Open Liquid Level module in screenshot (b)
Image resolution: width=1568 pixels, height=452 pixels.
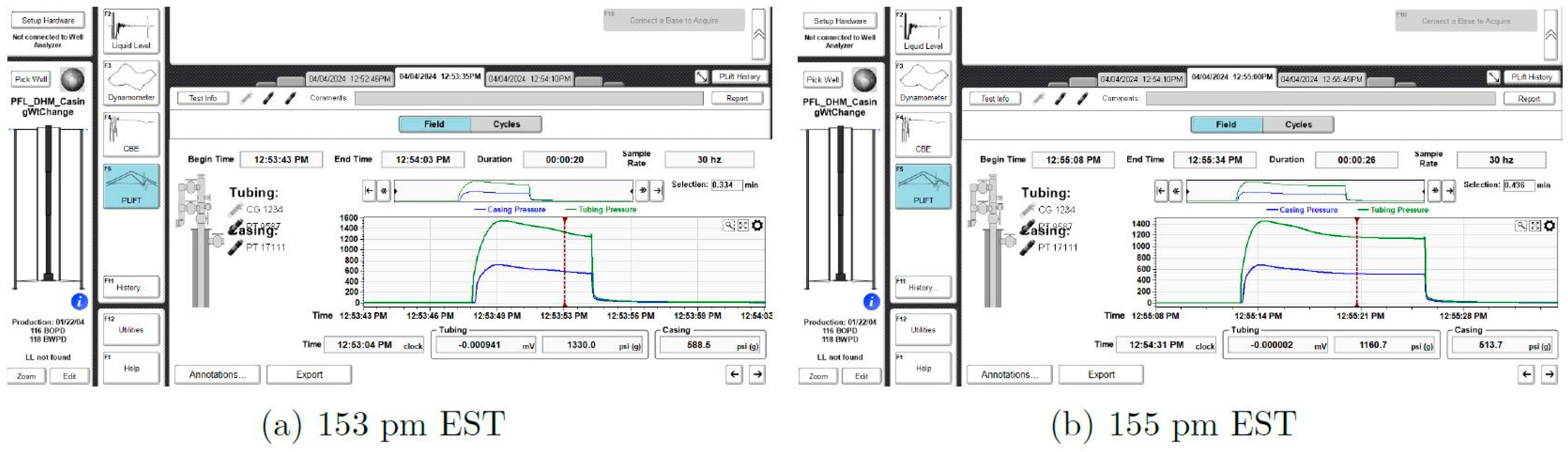(923, 31)
